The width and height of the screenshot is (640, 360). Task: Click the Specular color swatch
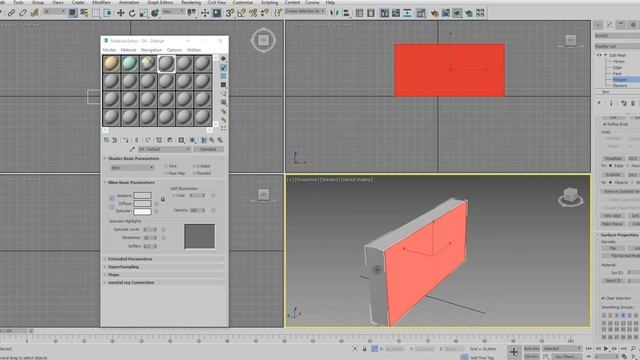[x=142, y=211]
